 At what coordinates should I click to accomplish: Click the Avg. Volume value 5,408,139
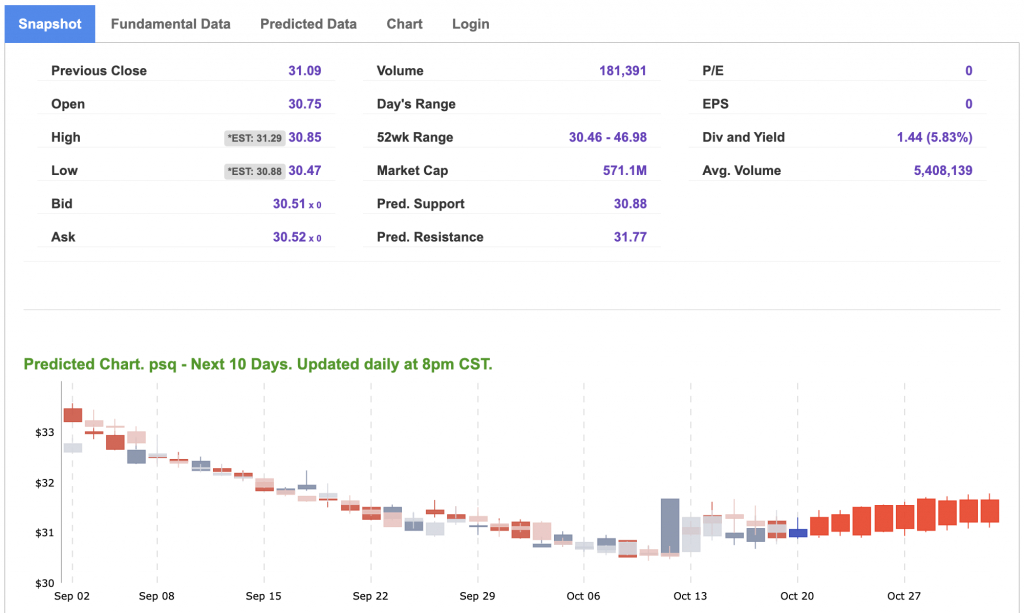click(x=942, y=171)
